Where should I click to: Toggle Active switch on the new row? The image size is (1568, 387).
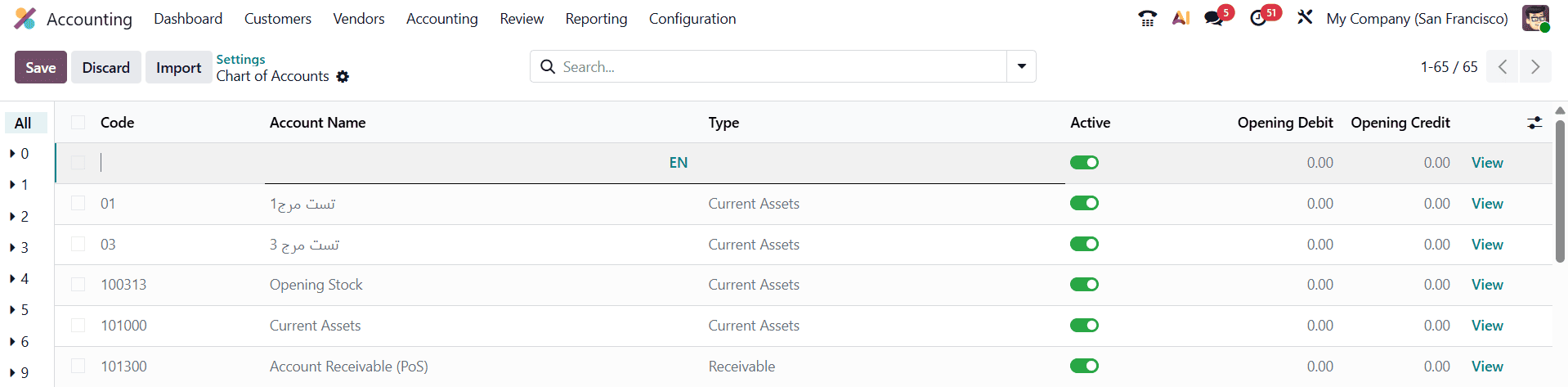pos(1084,163)
